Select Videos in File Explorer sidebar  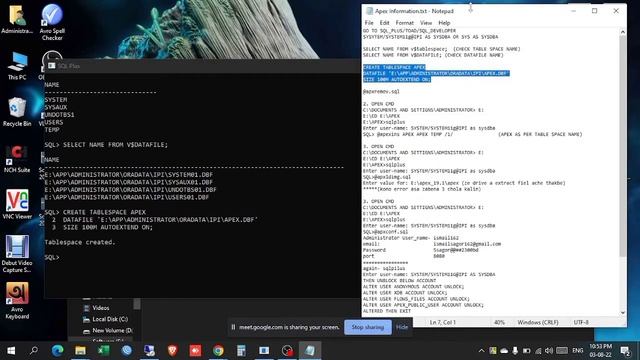point(100,308)
